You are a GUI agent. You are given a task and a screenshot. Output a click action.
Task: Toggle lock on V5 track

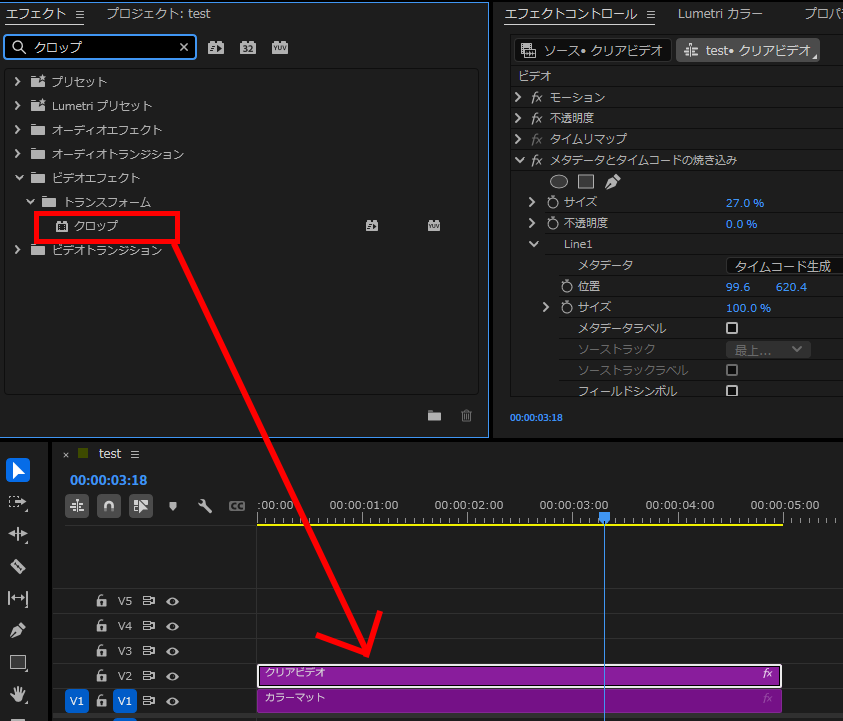coord(102,601)
